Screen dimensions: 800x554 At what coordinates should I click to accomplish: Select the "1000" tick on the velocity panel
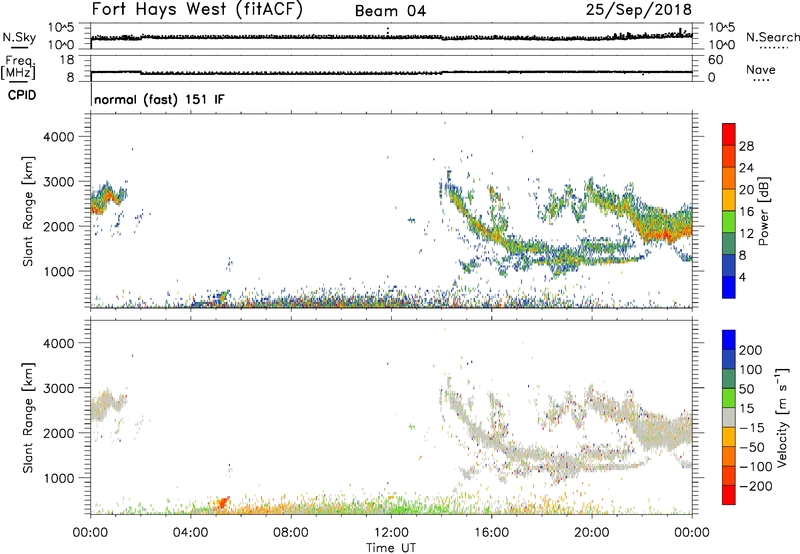pyautogui.click(x=58, y=478)
